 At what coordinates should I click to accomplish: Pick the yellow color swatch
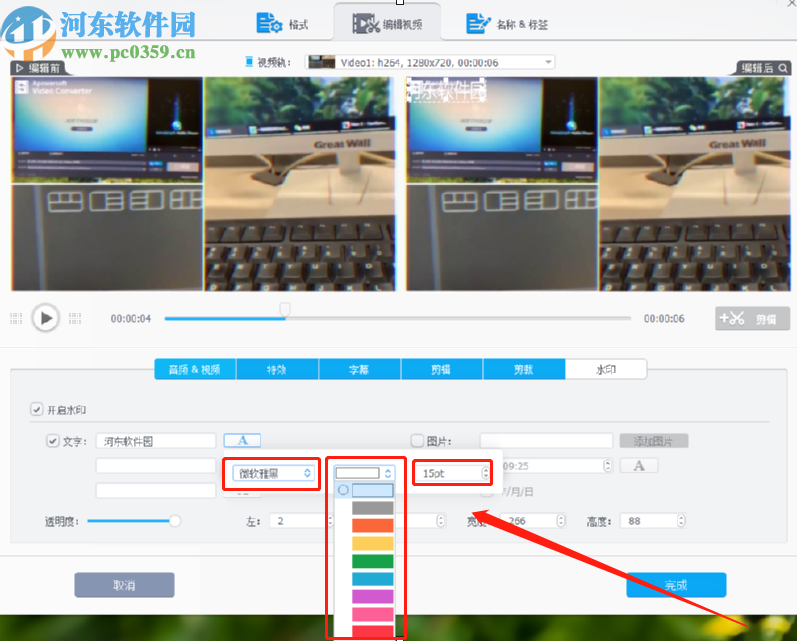pyautogui.click(x=373, y=543)
